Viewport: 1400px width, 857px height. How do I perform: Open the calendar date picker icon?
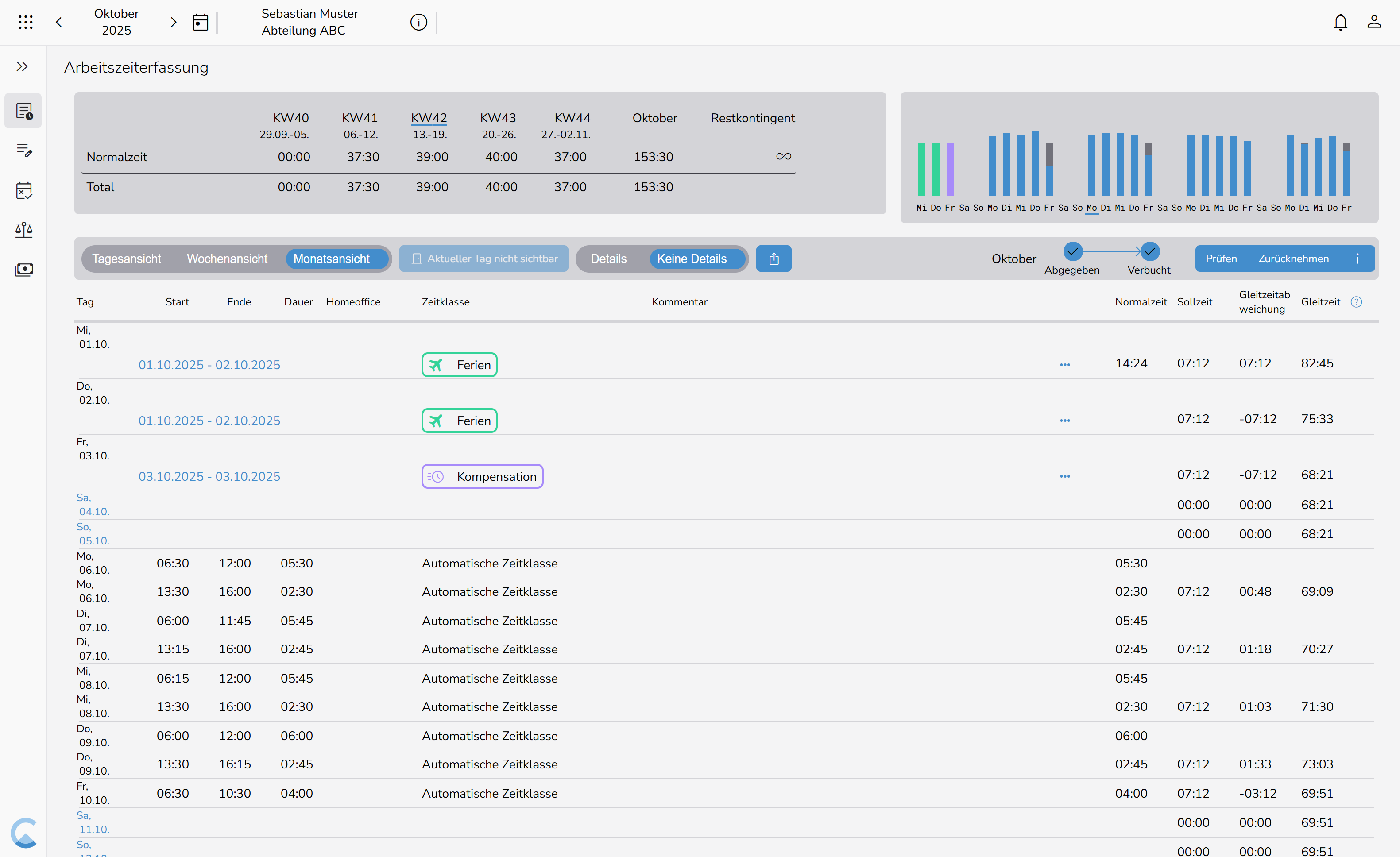[200, 22]
